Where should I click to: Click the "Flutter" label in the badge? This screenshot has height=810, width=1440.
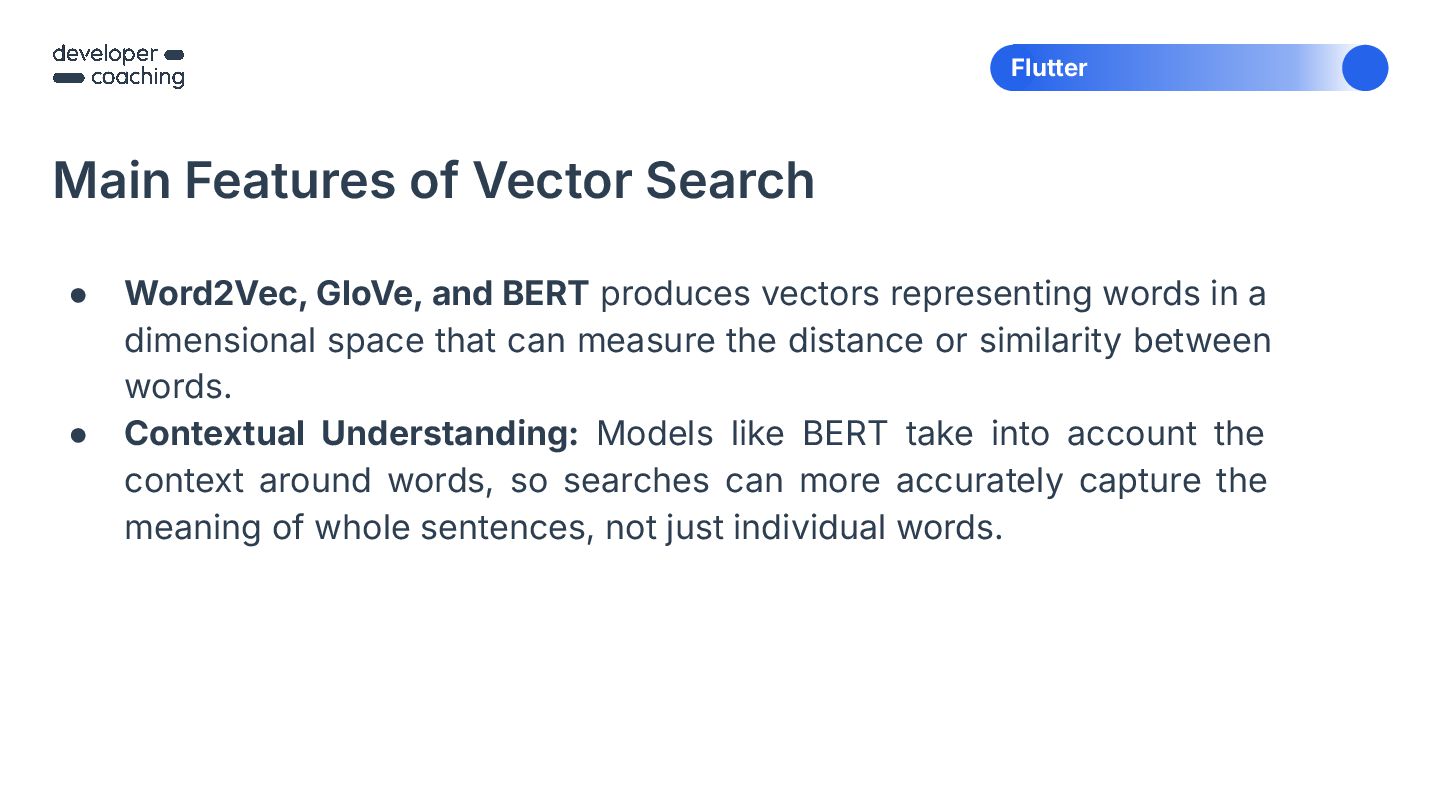pyautogui.click(x=1048, y=68)
